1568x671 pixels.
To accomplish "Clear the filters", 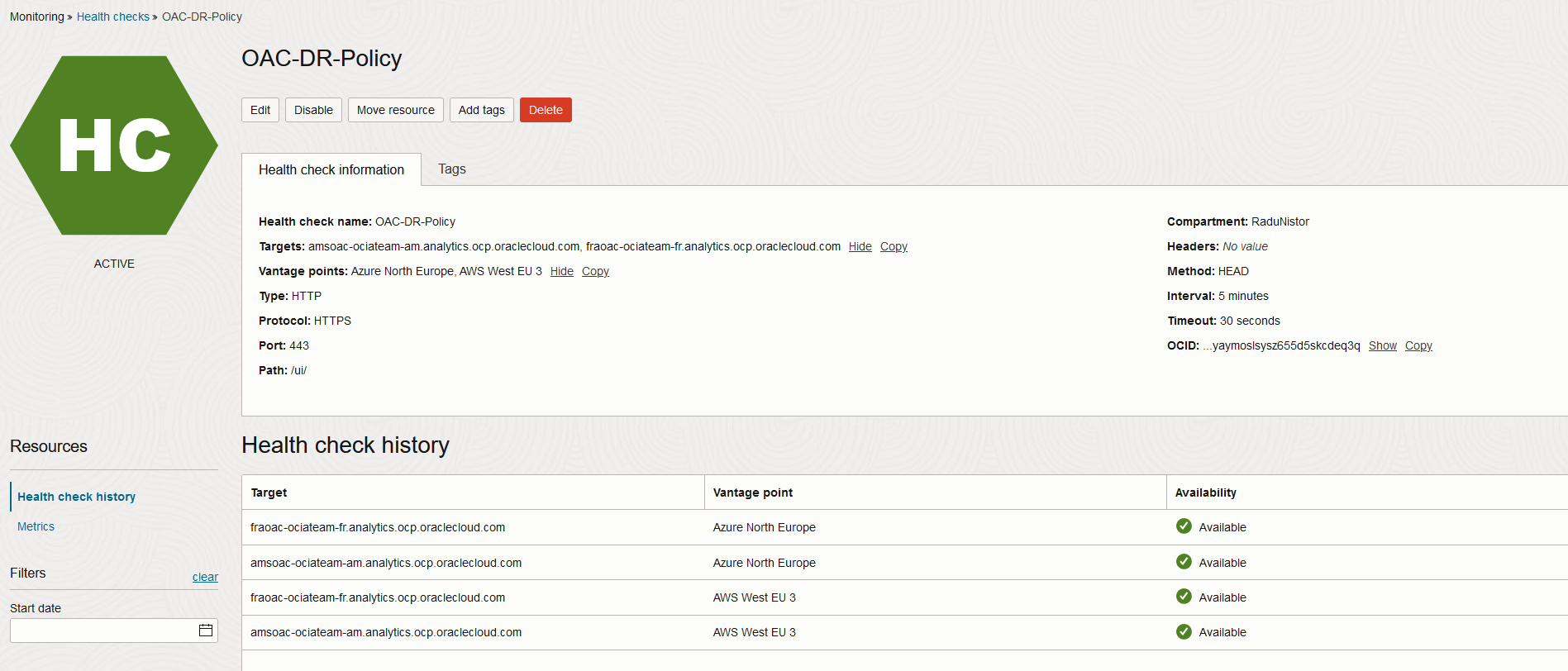I will click(x=205, y=577).
